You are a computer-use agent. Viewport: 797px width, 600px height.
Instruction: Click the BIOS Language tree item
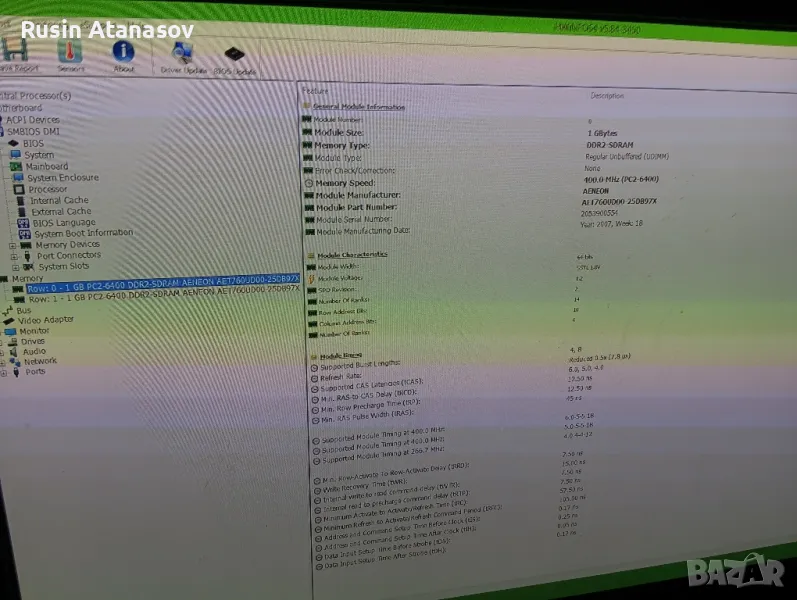[63, 222]
